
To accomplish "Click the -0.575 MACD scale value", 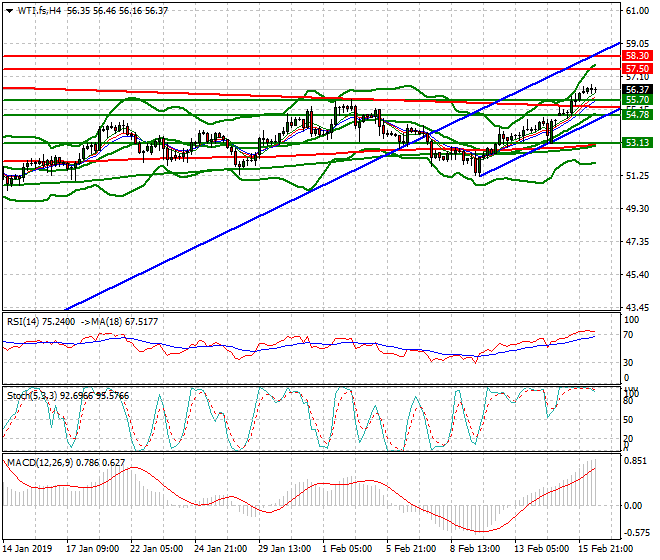I will coord(635,533).
